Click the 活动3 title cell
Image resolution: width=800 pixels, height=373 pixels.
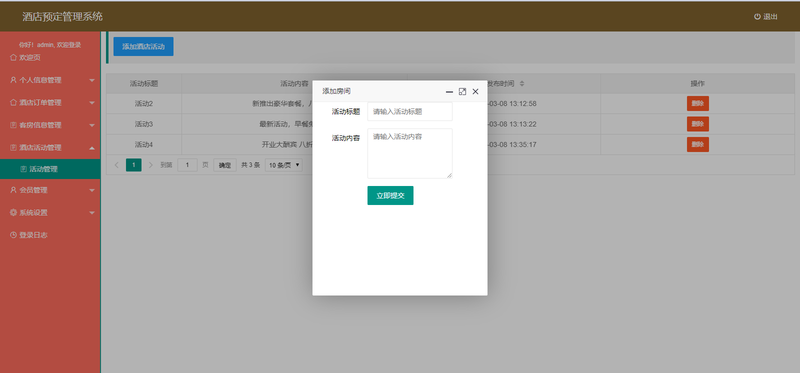pyautogui.click(x=144, y=124)
